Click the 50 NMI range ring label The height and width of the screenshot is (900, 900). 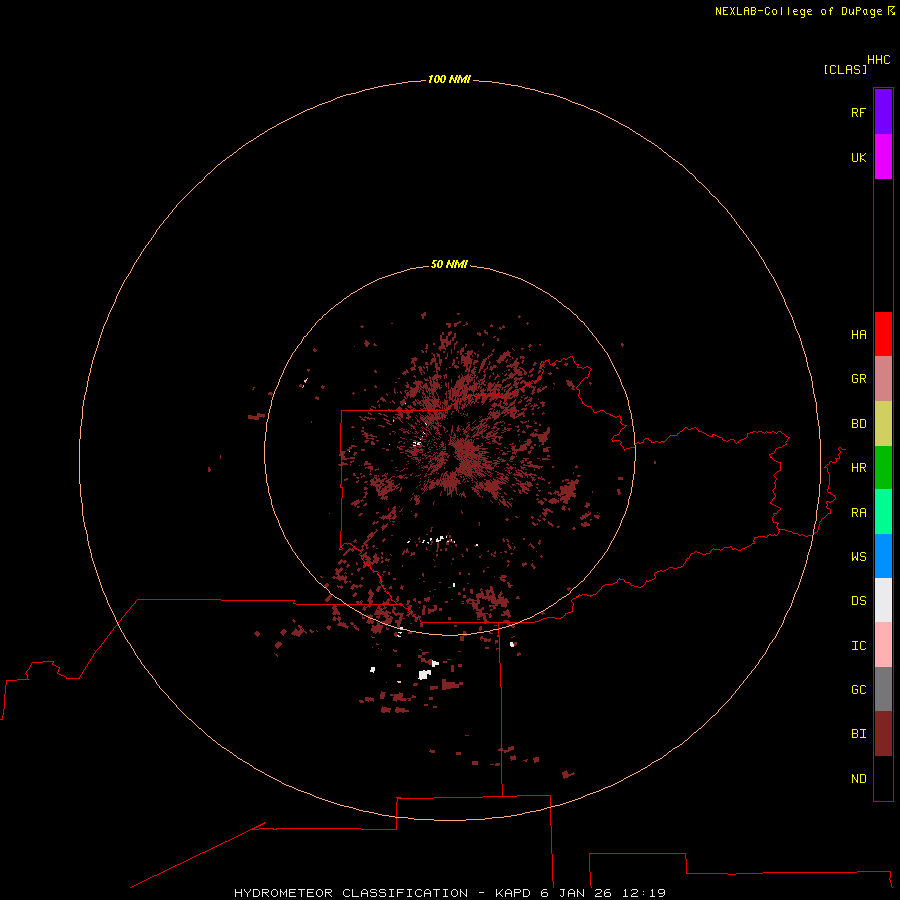coord(449,264)
